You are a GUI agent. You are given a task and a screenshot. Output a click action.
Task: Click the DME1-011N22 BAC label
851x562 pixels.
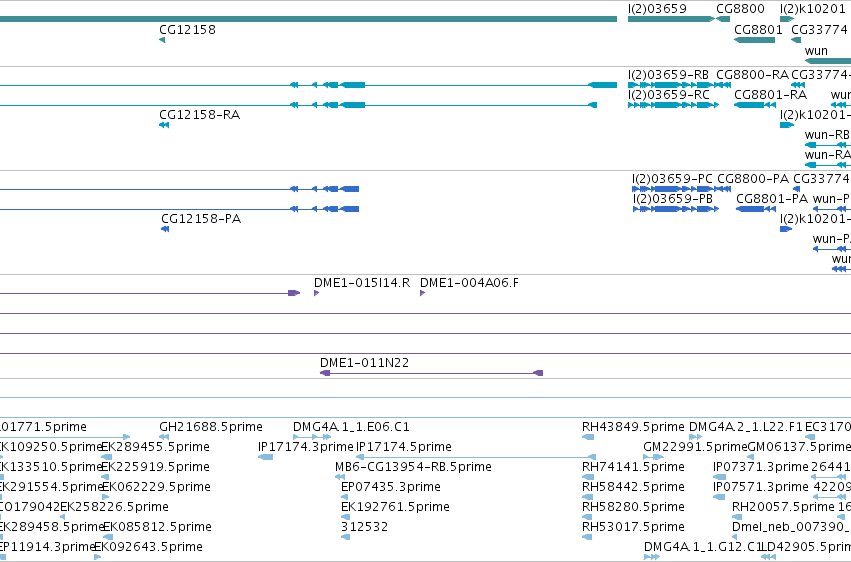tap(364, 363)
